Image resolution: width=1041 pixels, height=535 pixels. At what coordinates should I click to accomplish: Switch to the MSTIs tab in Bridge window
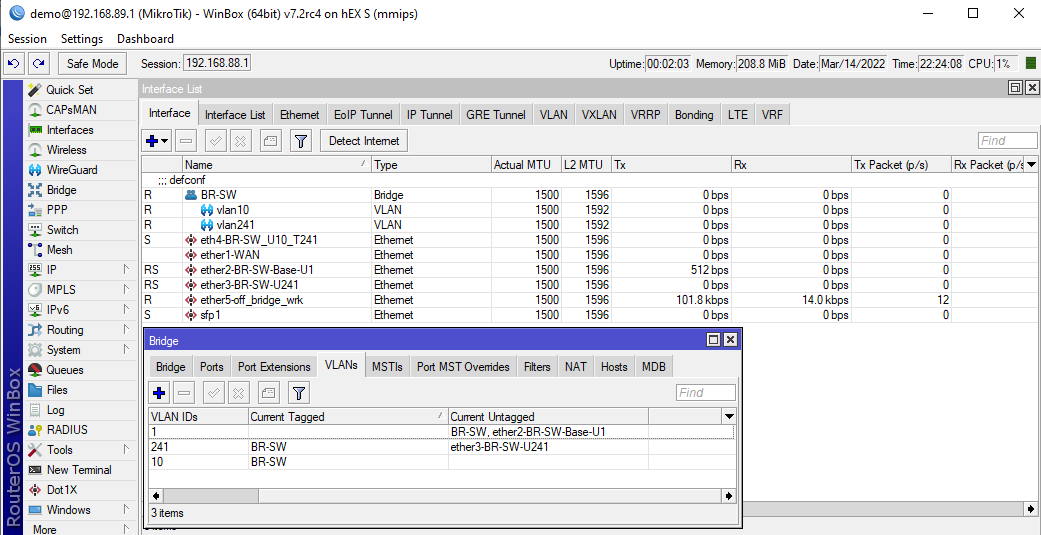tap(387, 366)
